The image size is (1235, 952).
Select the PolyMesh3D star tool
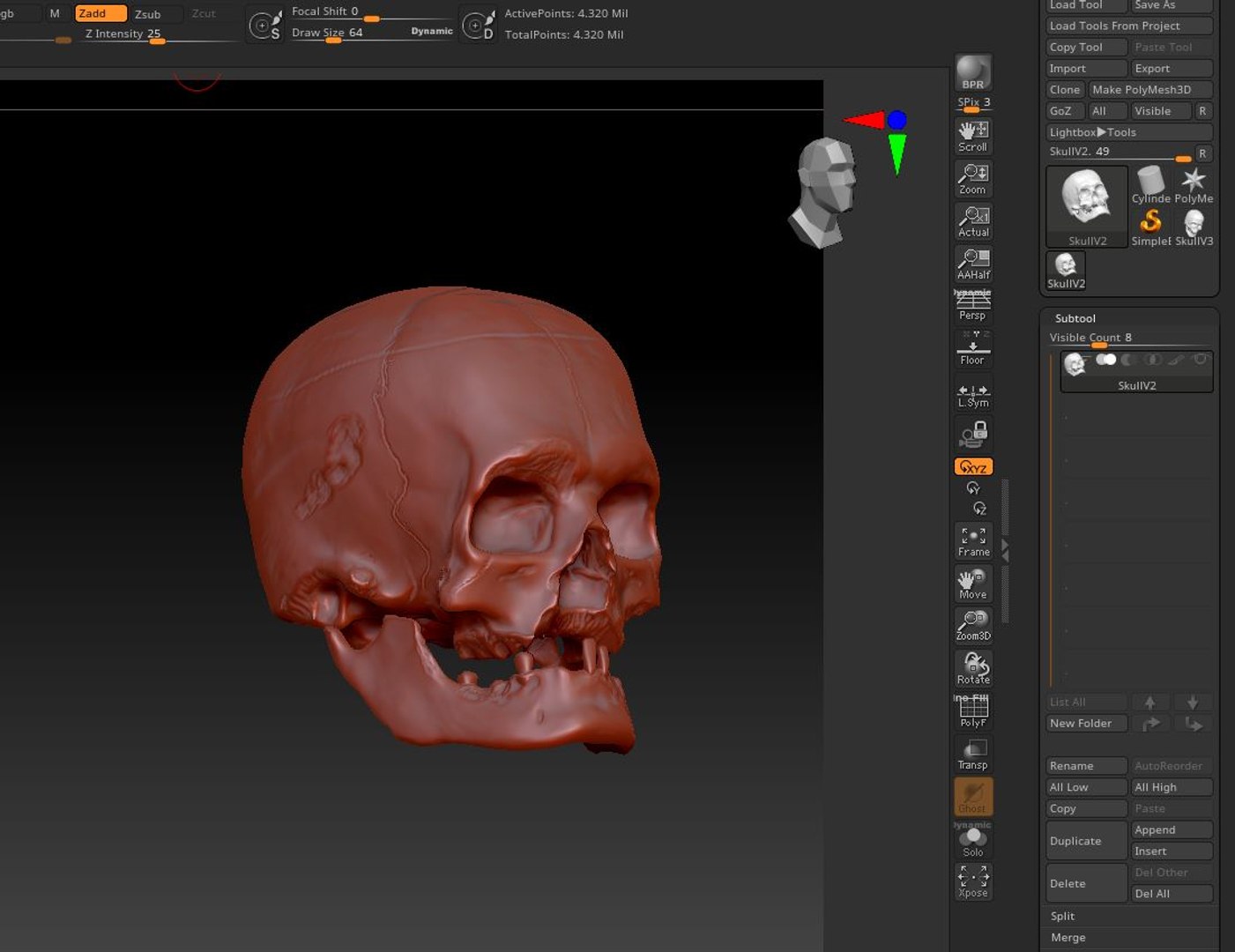click(1194, 185)
